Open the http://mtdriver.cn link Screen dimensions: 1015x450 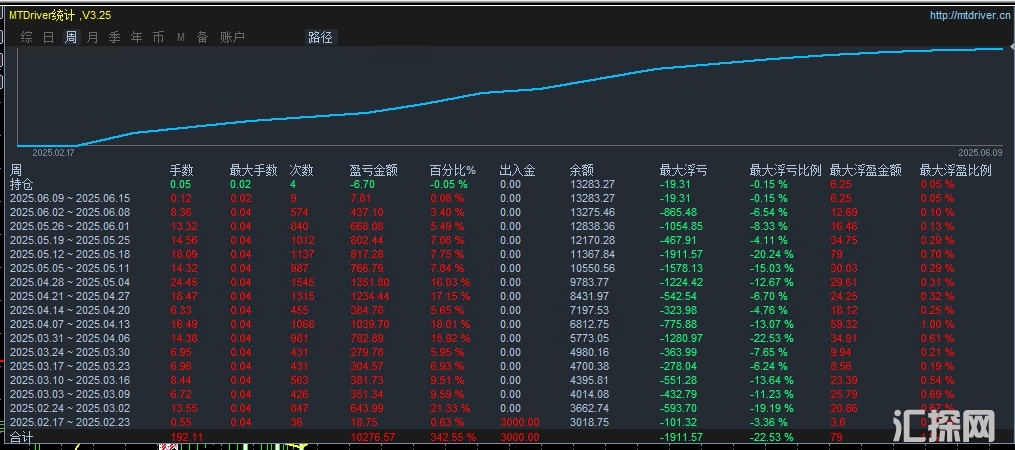click(969, 16)
